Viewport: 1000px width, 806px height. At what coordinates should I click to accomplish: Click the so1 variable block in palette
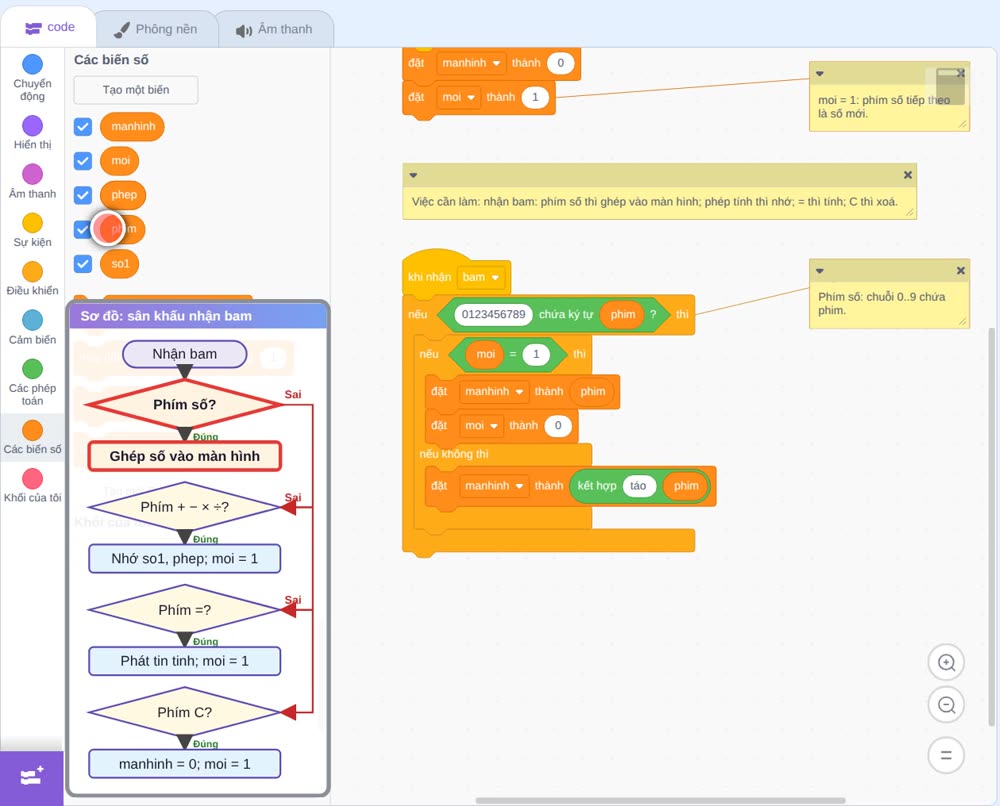(120, 263)
